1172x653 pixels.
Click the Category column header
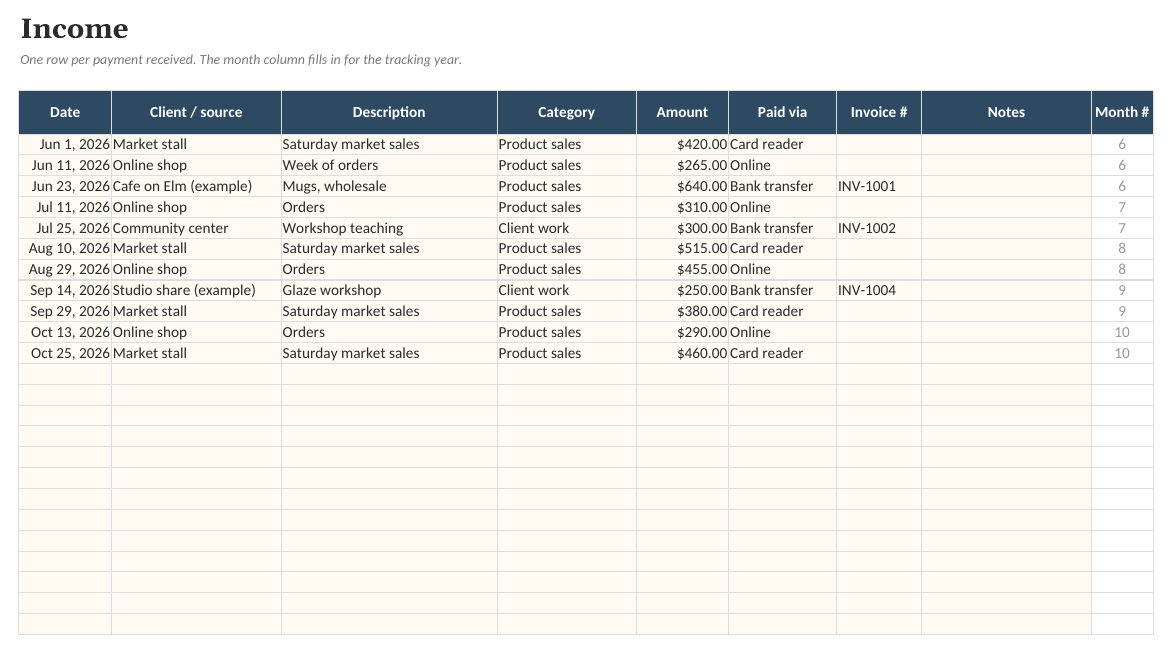pos(567,112)
